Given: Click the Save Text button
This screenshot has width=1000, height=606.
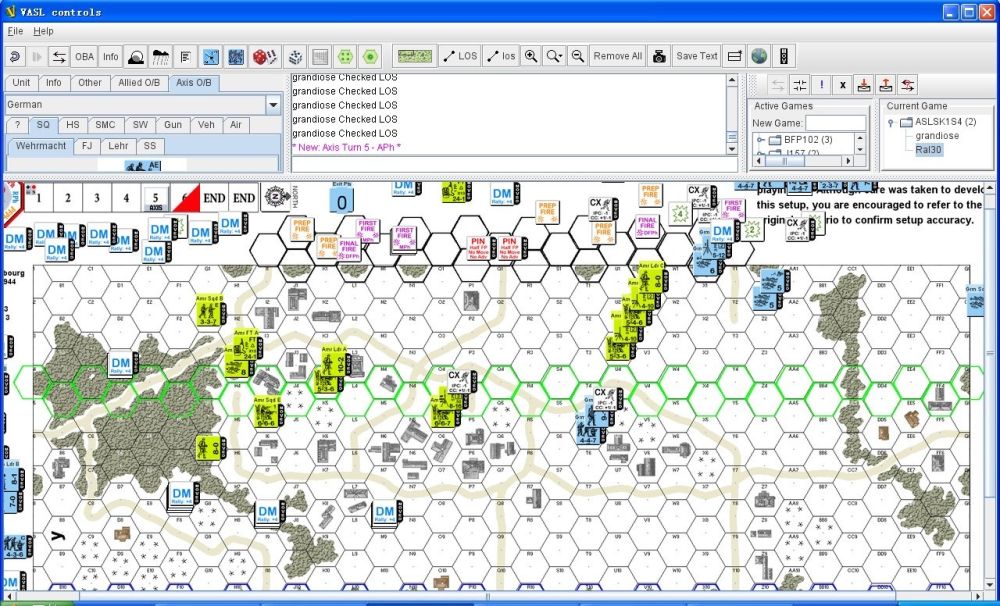Looking at the screenshot, I should [x=696, y=56].
